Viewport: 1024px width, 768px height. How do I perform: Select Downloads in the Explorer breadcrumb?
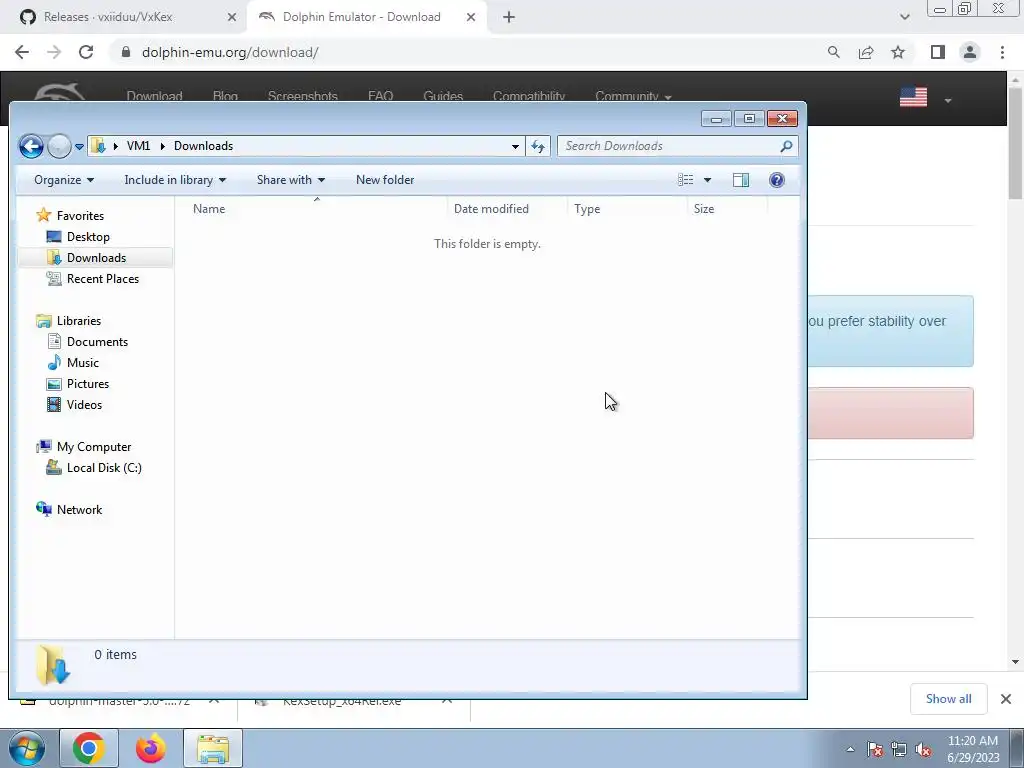tap(203, 146)
